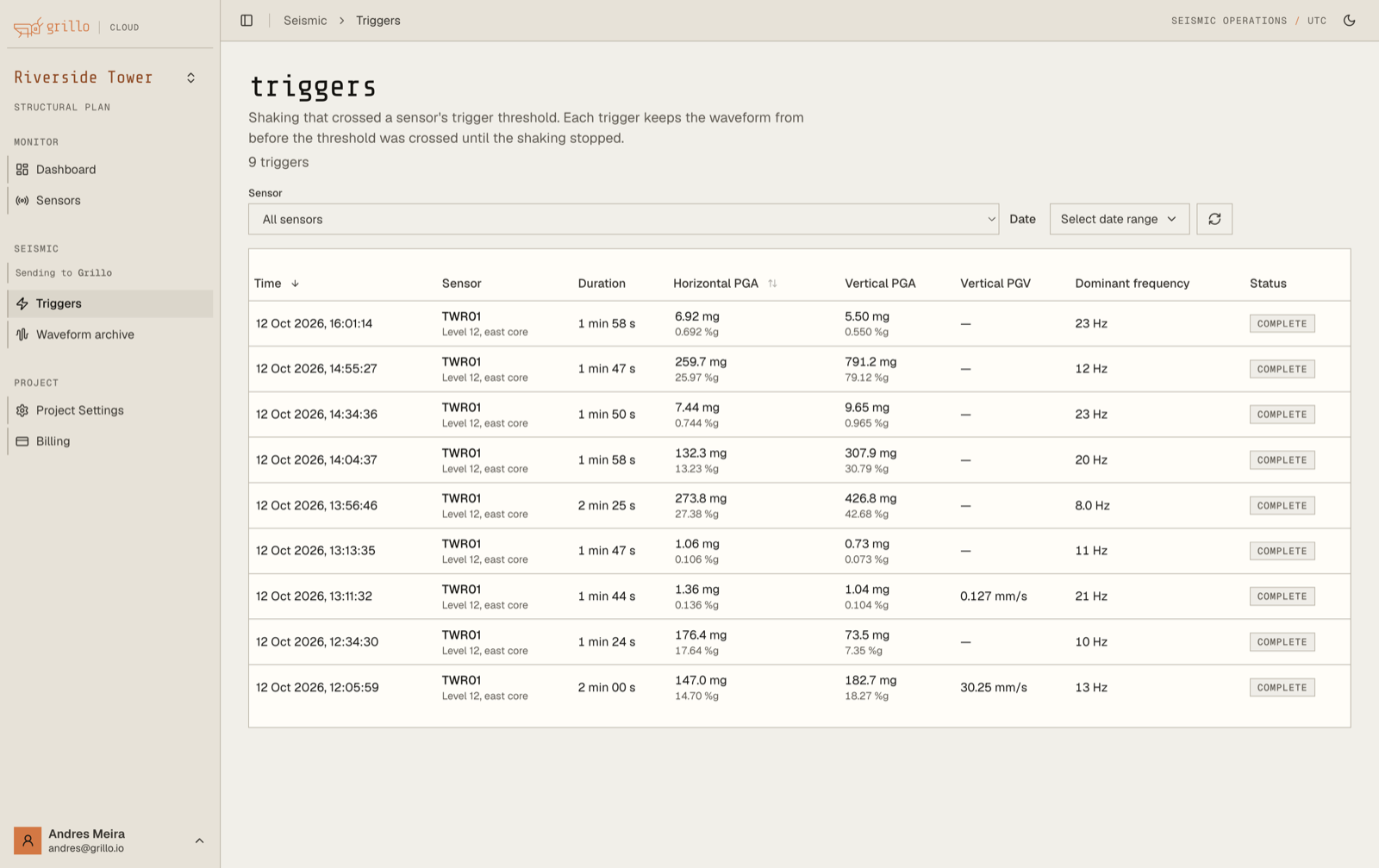Click the Sensors signal icon

pyautogui.click(x=22, y=201)
